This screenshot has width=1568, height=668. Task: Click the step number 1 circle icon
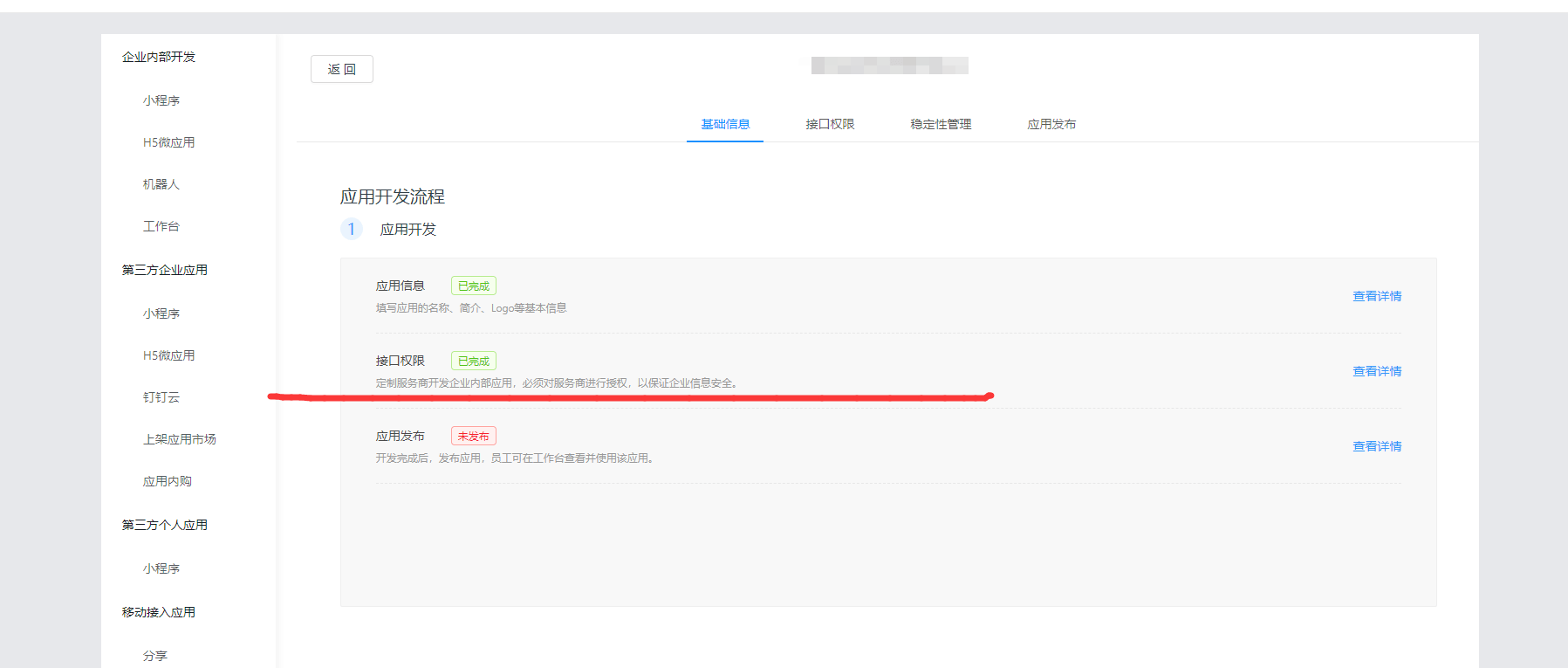coord(352,229)
